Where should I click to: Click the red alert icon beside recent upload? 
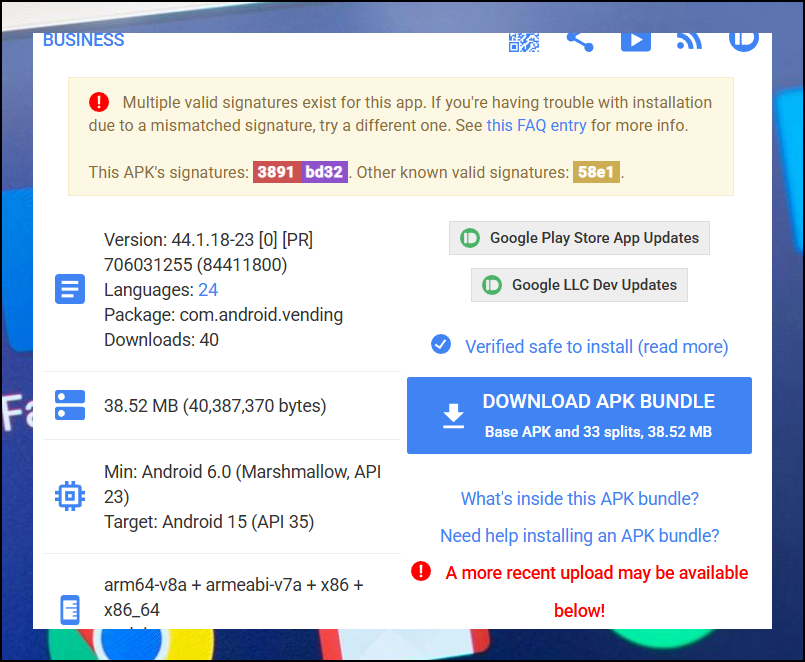click(x=421, y=571)
